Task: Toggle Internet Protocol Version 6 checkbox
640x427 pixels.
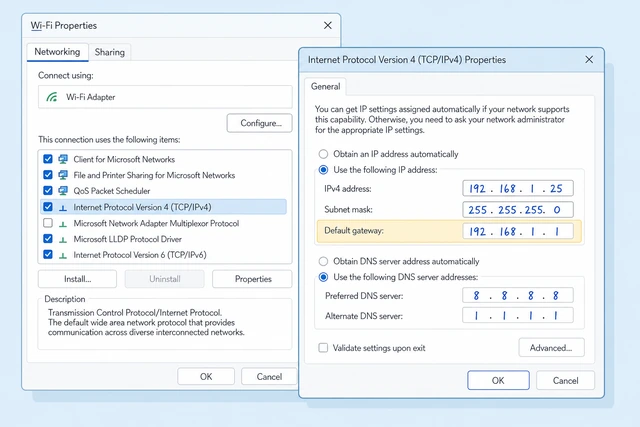Action: click(48, 254)
